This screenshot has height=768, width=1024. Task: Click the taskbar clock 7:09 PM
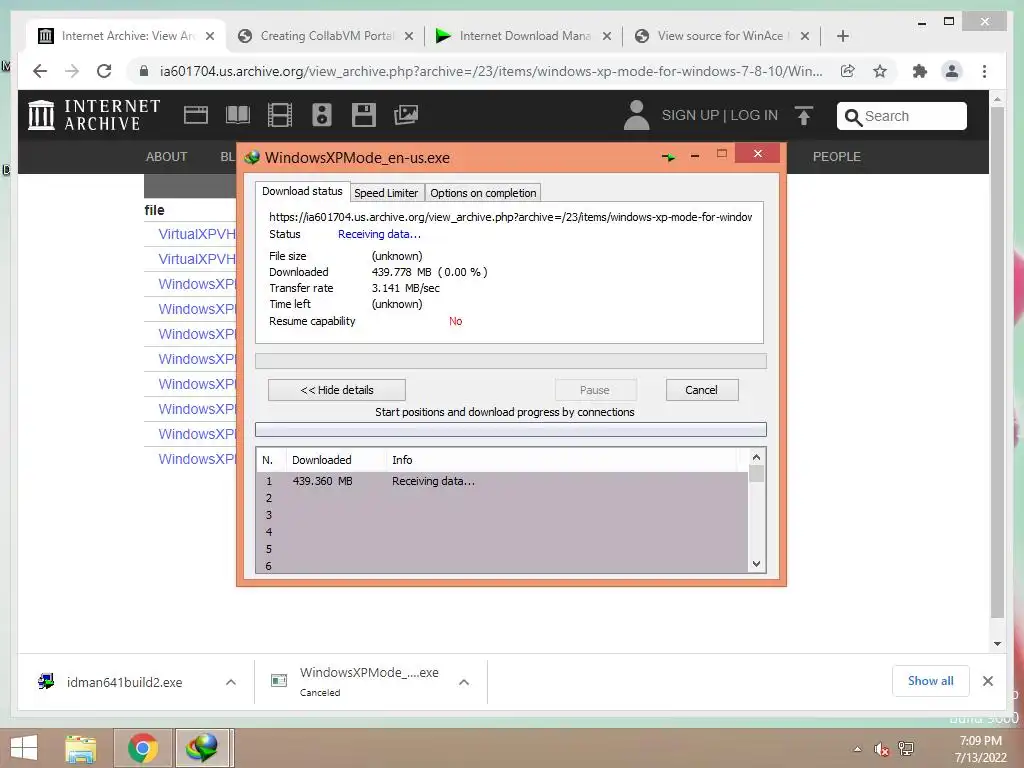click(x=980, y=741)
